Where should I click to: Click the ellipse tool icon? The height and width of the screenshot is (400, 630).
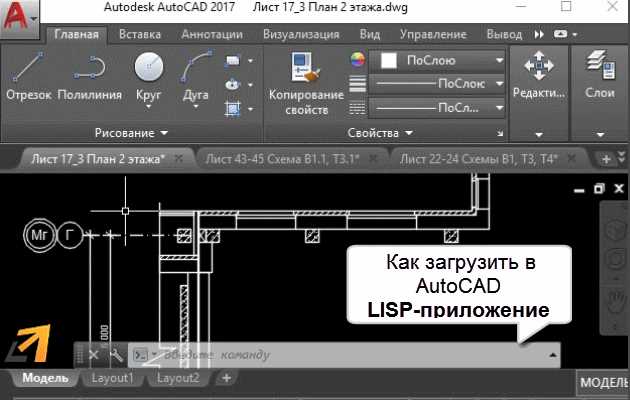[x=233, y=85]
